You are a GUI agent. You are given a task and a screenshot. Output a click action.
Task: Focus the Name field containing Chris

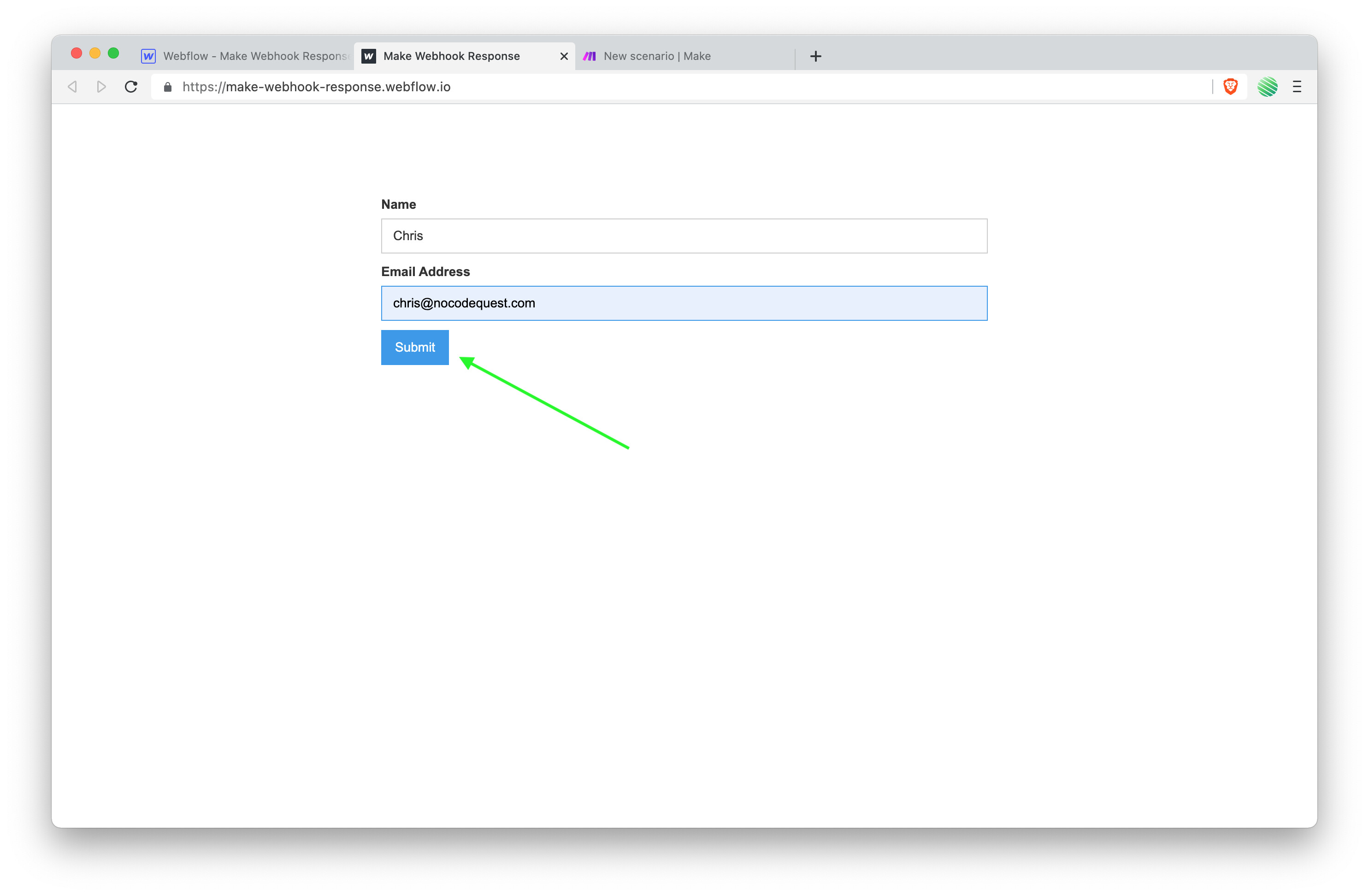pyautogui.click(x=684, y=236)
